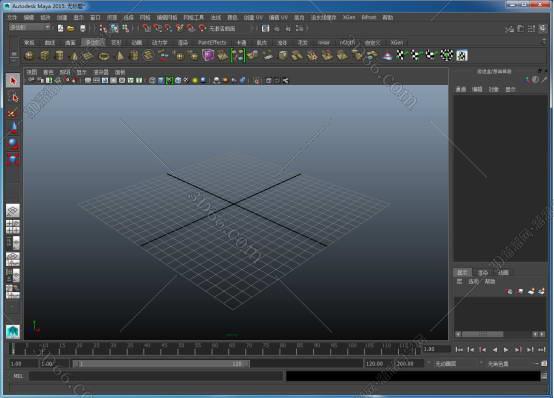Click the polygon torus shelf icon
Viewport: 554px width, 398px height.
[x=104, y=55]
